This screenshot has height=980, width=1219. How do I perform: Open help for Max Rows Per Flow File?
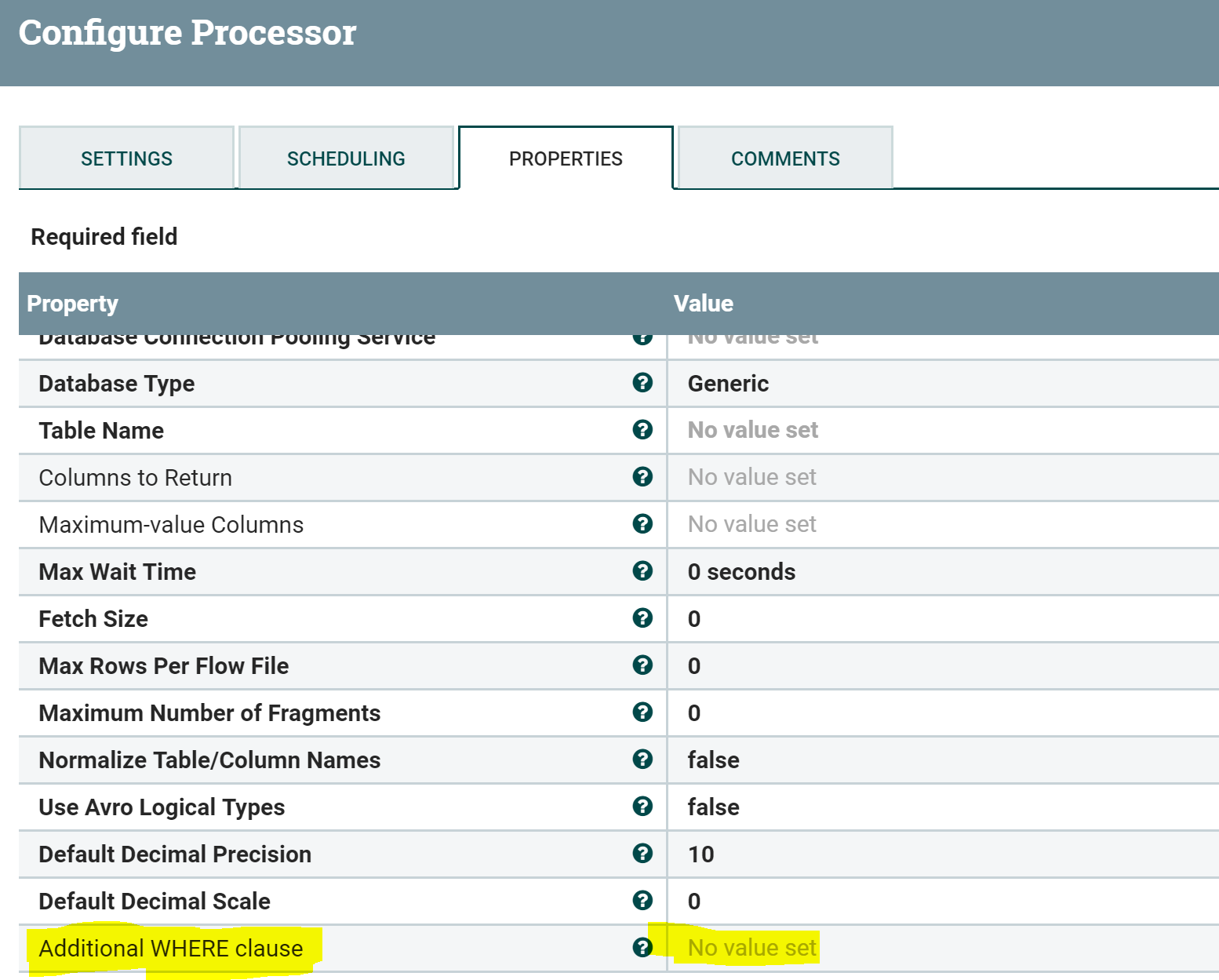(x=642, y=665)
